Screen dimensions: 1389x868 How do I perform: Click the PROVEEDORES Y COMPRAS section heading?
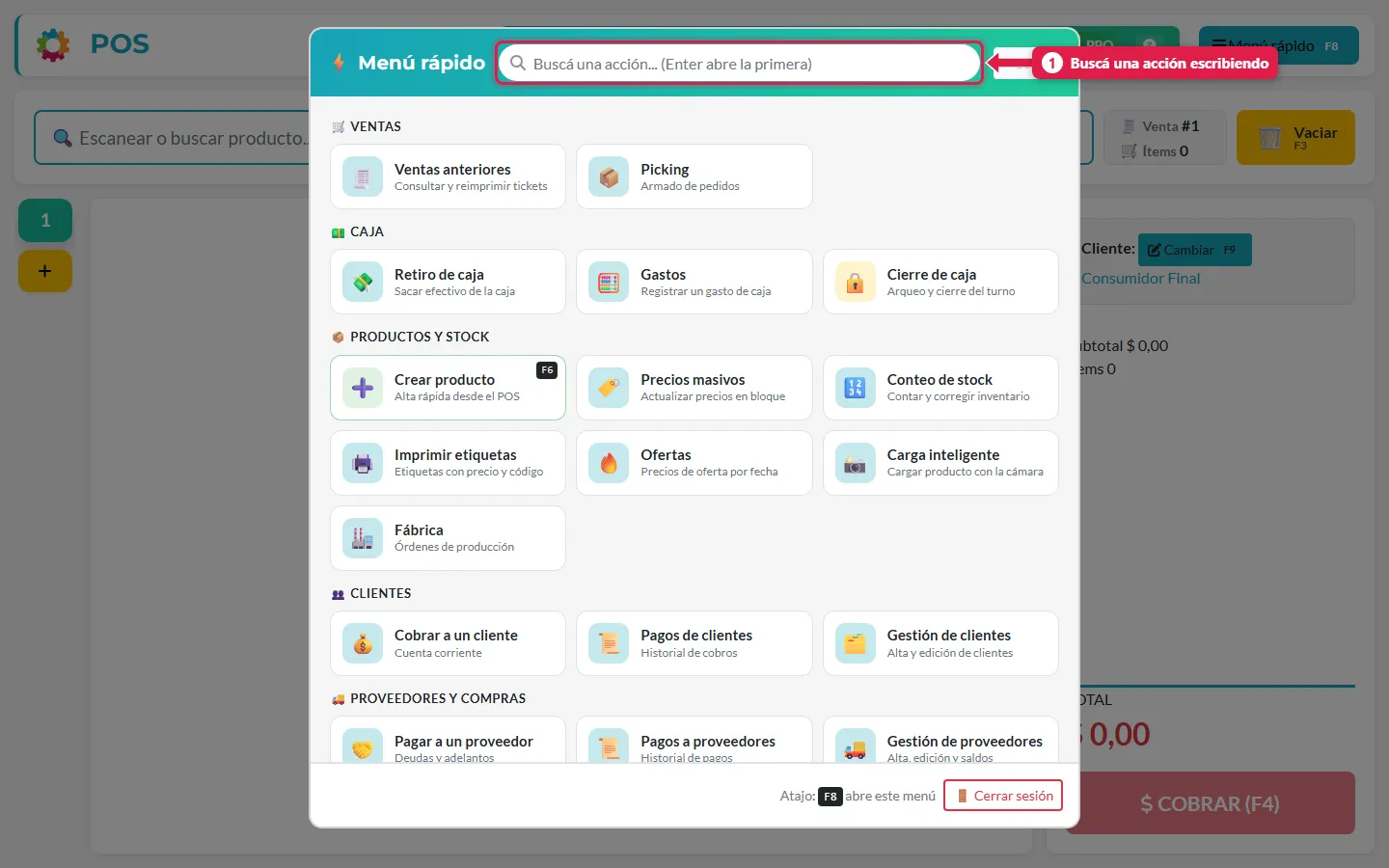pyautogui.click(x=438, y=698)
